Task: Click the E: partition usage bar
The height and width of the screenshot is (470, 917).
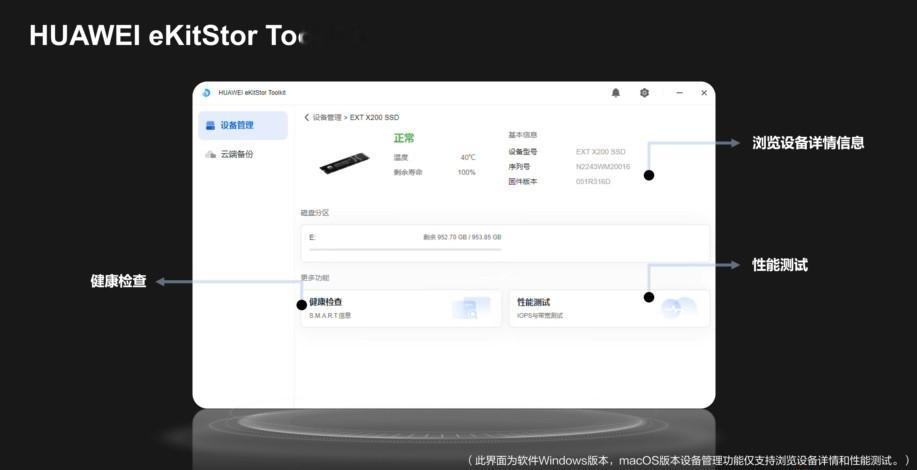Action: 405,250
